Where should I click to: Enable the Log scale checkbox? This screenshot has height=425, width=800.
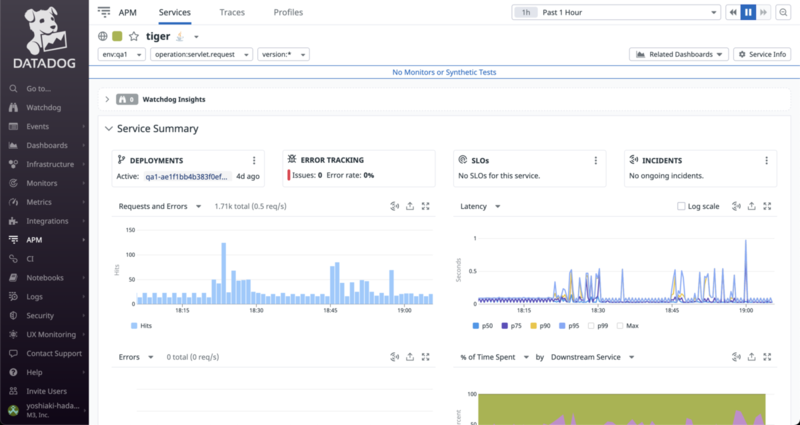tap(681, 206)
